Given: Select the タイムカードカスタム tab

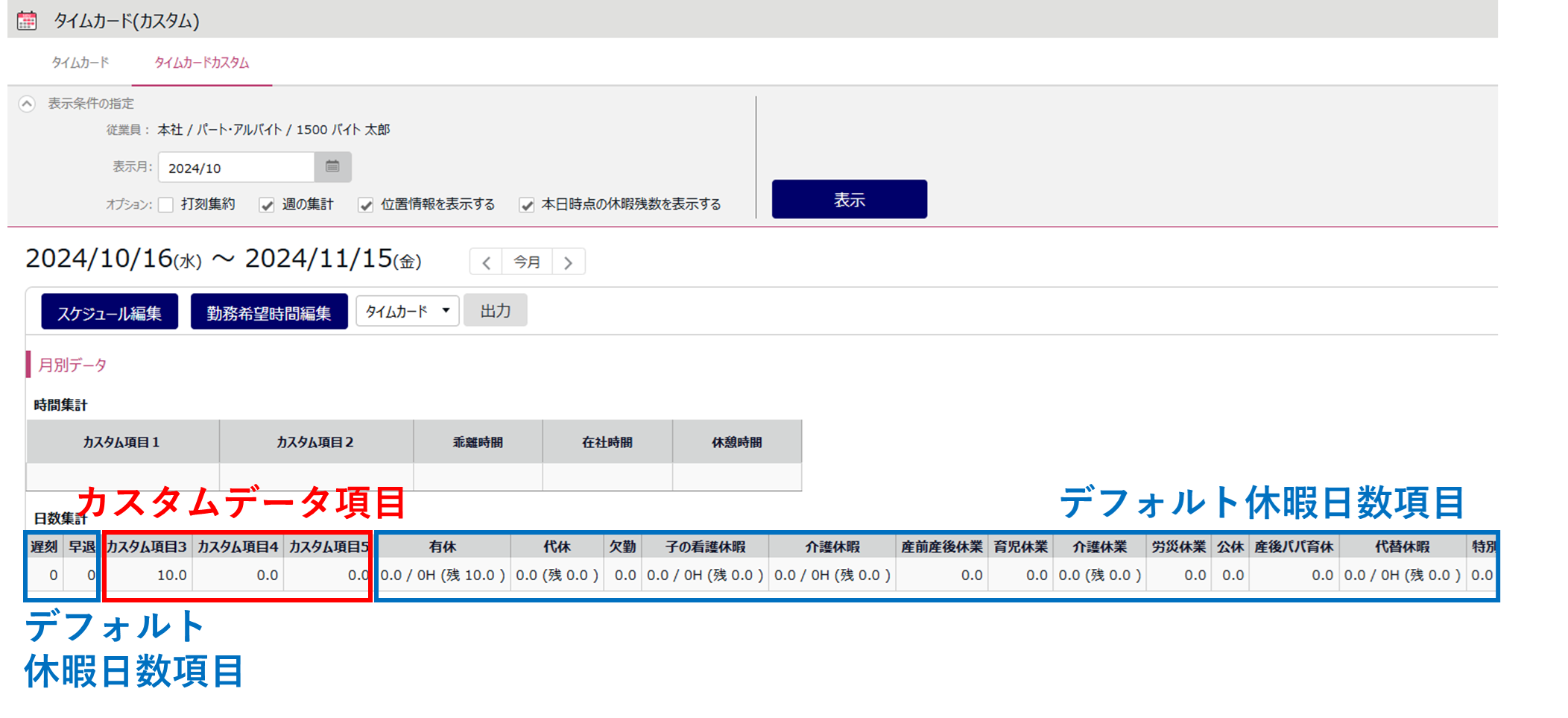Looking at the screenshot, I should (201, 63).
